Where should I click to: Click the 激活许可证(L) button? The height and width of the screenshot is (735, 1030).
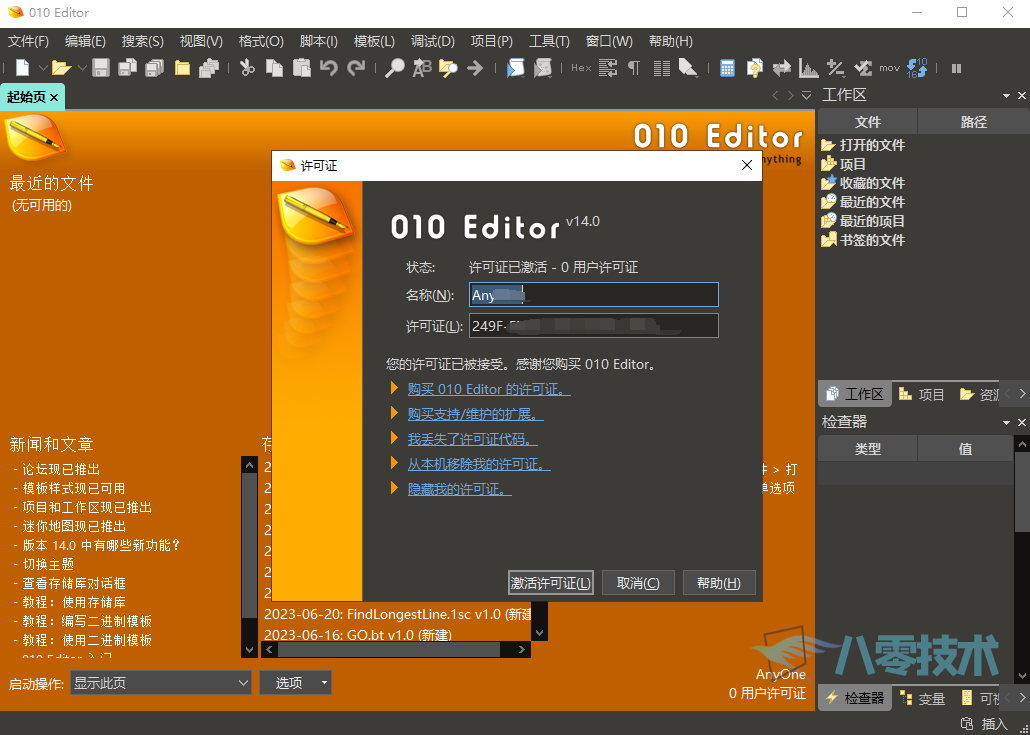click(551, 583)
